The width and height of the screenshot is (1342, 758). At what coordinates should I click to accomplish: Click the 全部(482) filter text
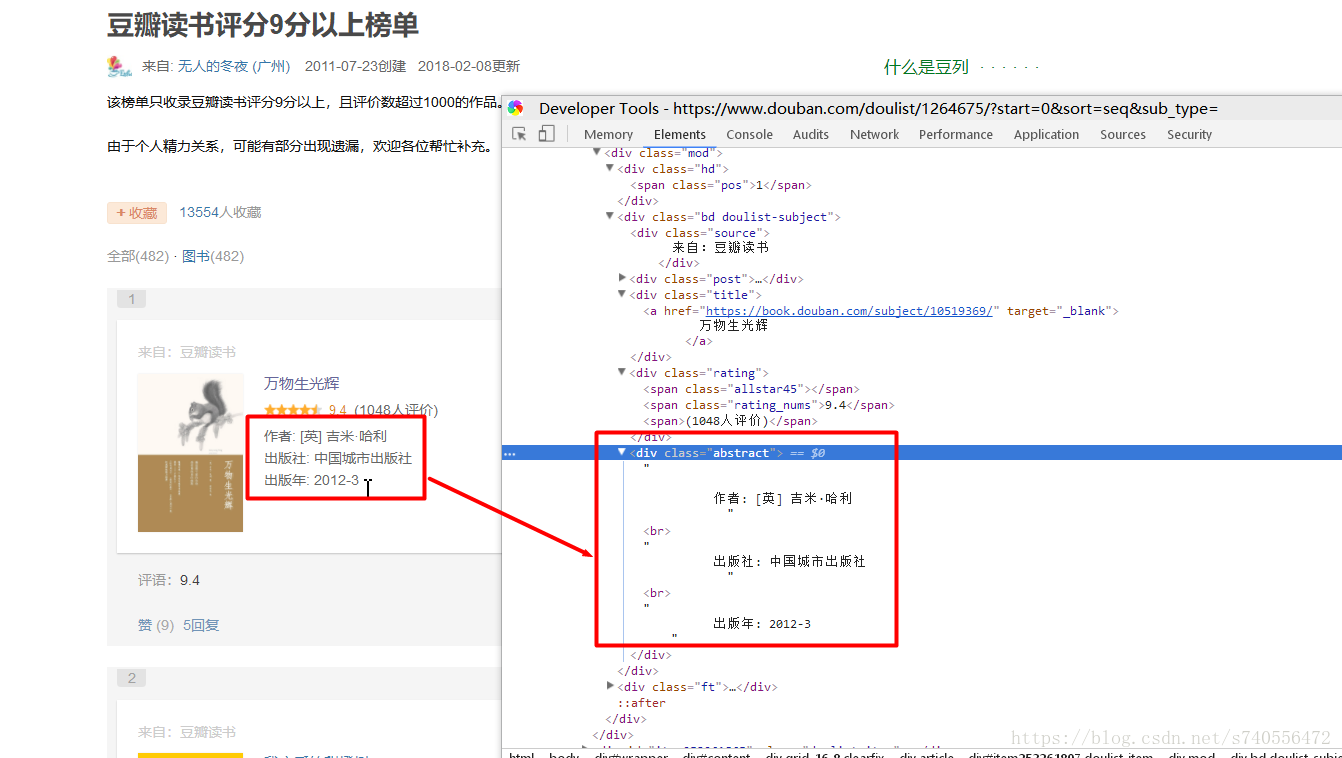pos(138,256)
